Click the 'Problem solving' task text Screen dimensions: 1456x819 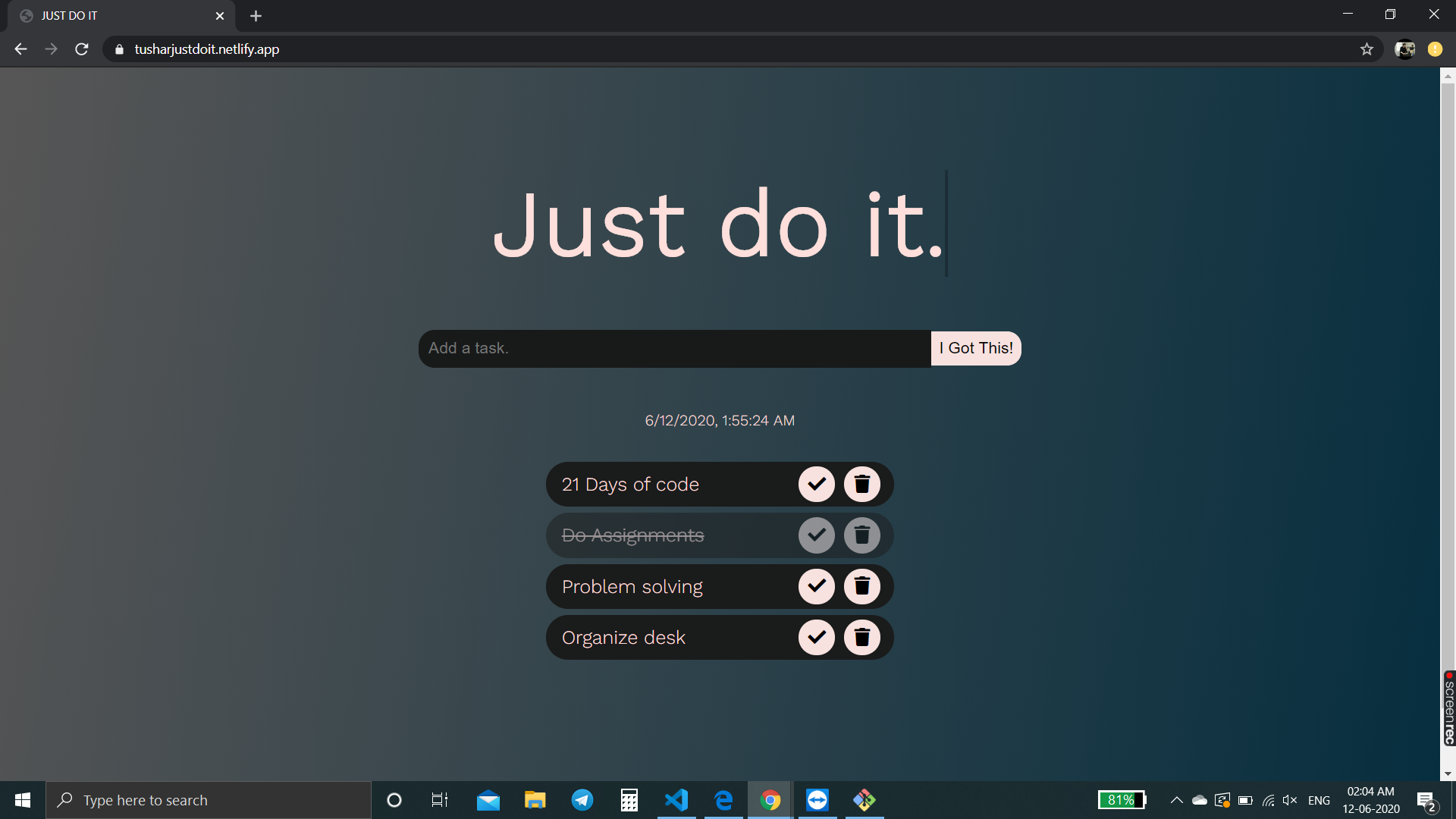[632, 587]
